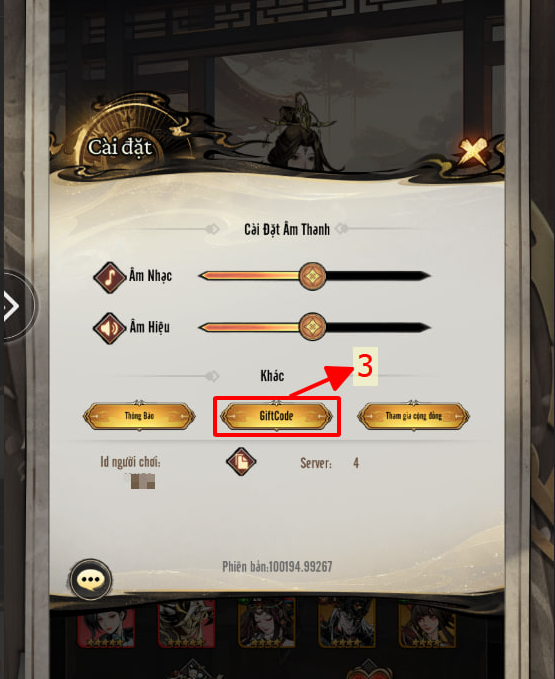
Task: Open the GiftCode button
Action: click(x=277, y=416)
